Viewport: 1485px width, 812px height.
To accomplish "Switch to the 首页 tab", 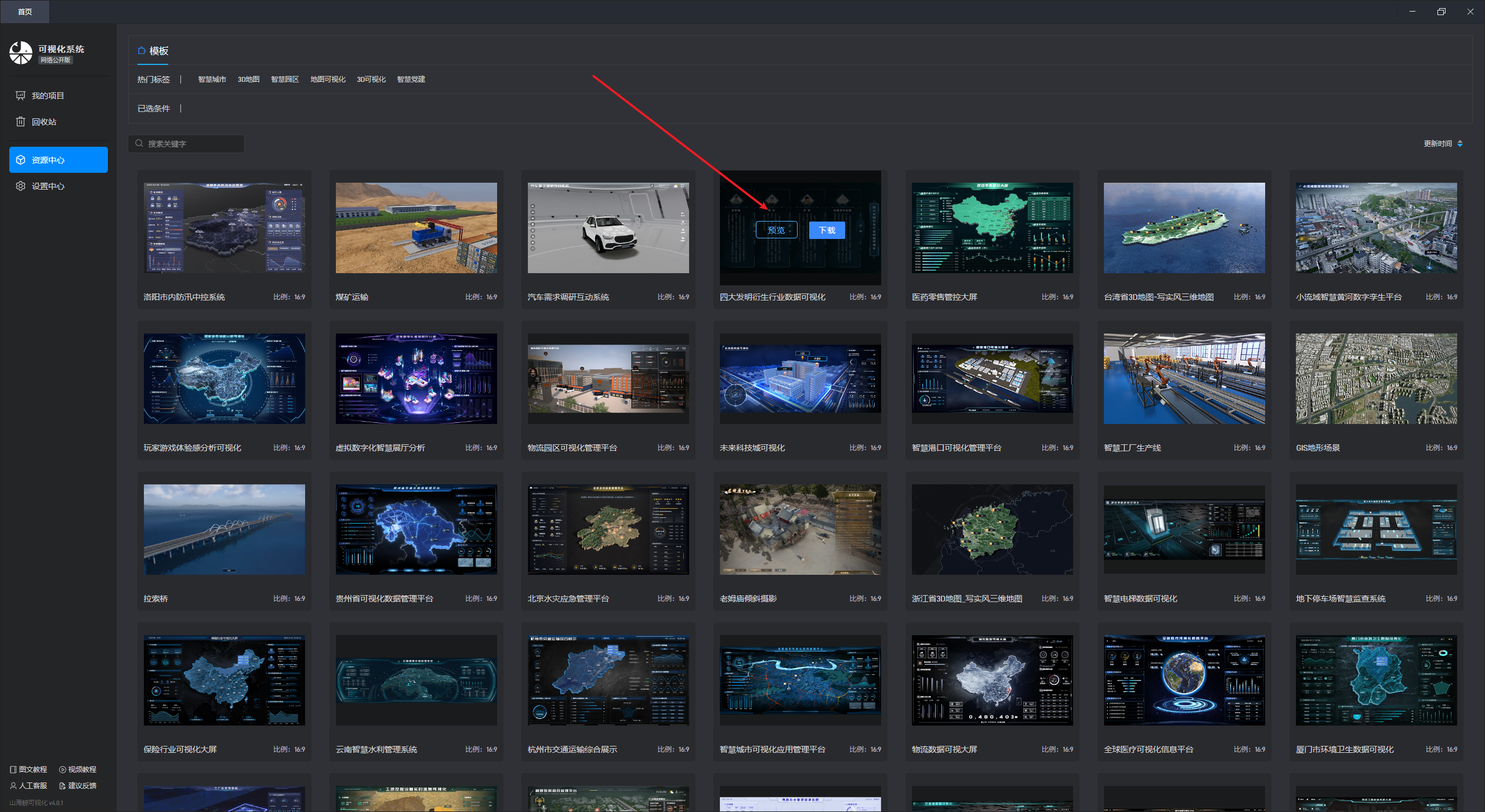I will (25, 12).
